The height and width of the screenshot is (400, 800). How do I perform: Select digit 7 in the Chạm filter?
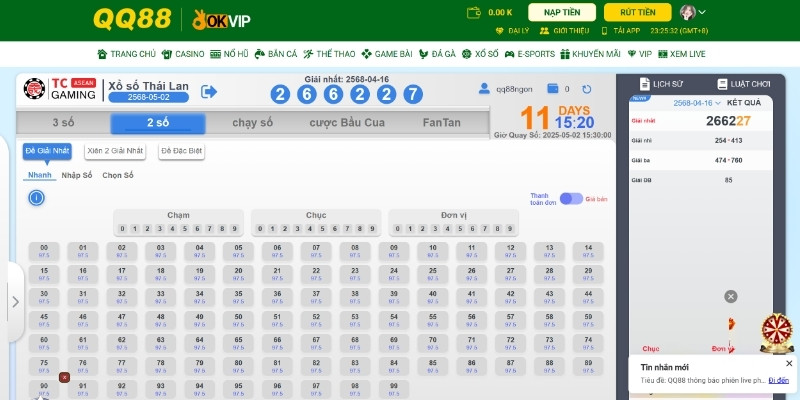(210, 229)
